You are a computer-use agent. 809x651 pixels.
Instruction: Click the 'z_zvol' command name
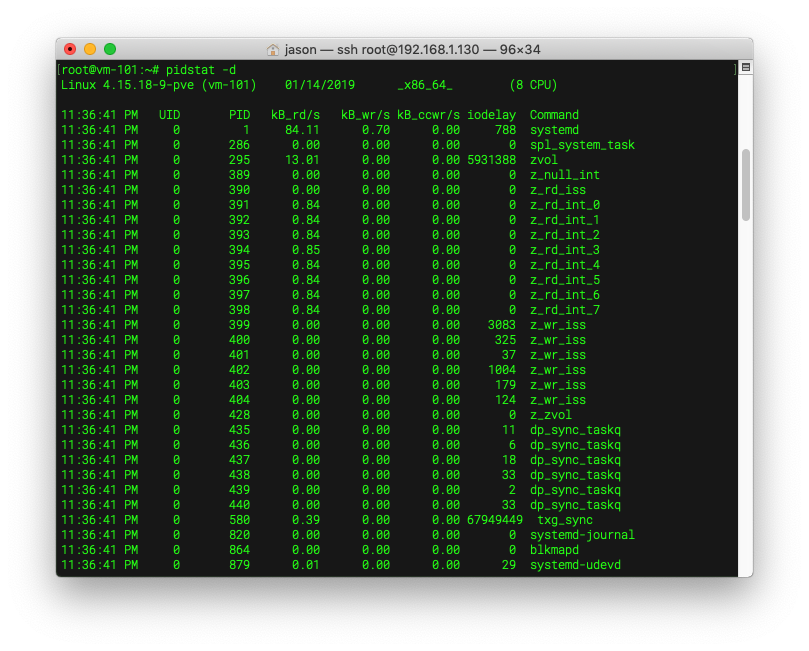551,415
